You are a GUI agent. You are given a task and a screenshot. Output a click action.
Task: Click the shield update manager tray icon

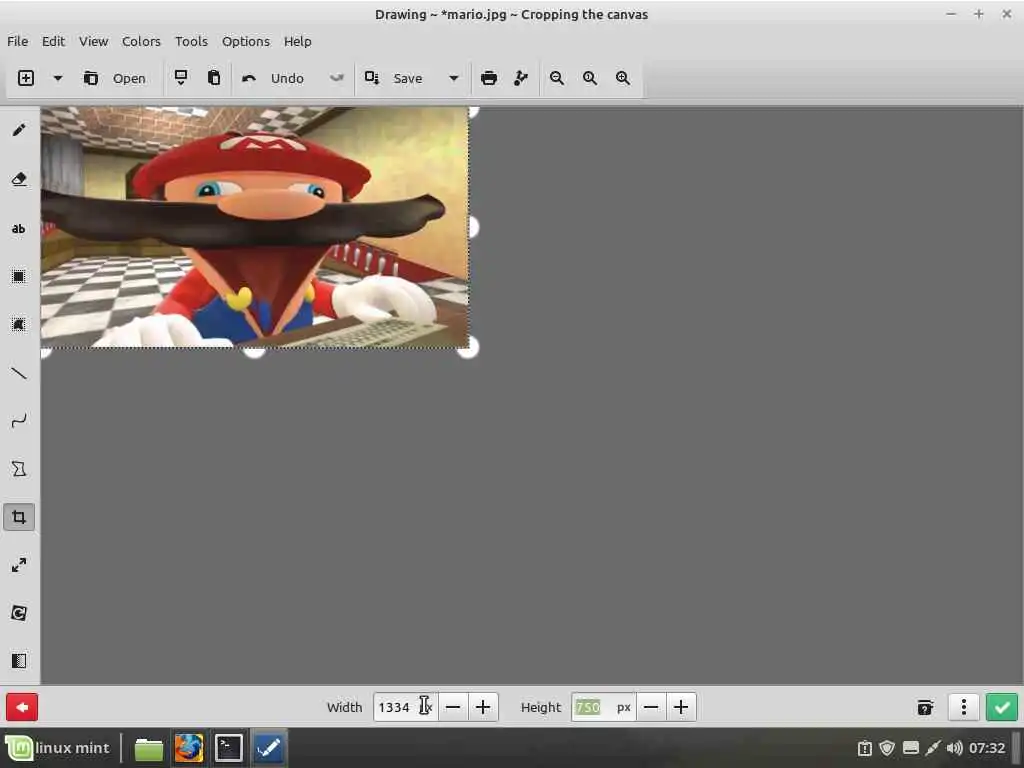[x=887, y=748]
